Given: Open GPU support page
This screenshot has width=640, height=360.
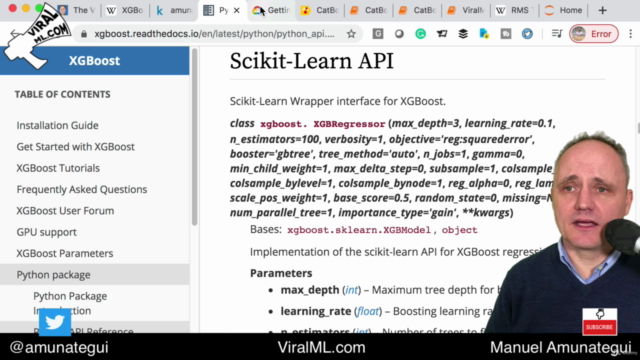Looking at the screenshot, I should (47, 232).
